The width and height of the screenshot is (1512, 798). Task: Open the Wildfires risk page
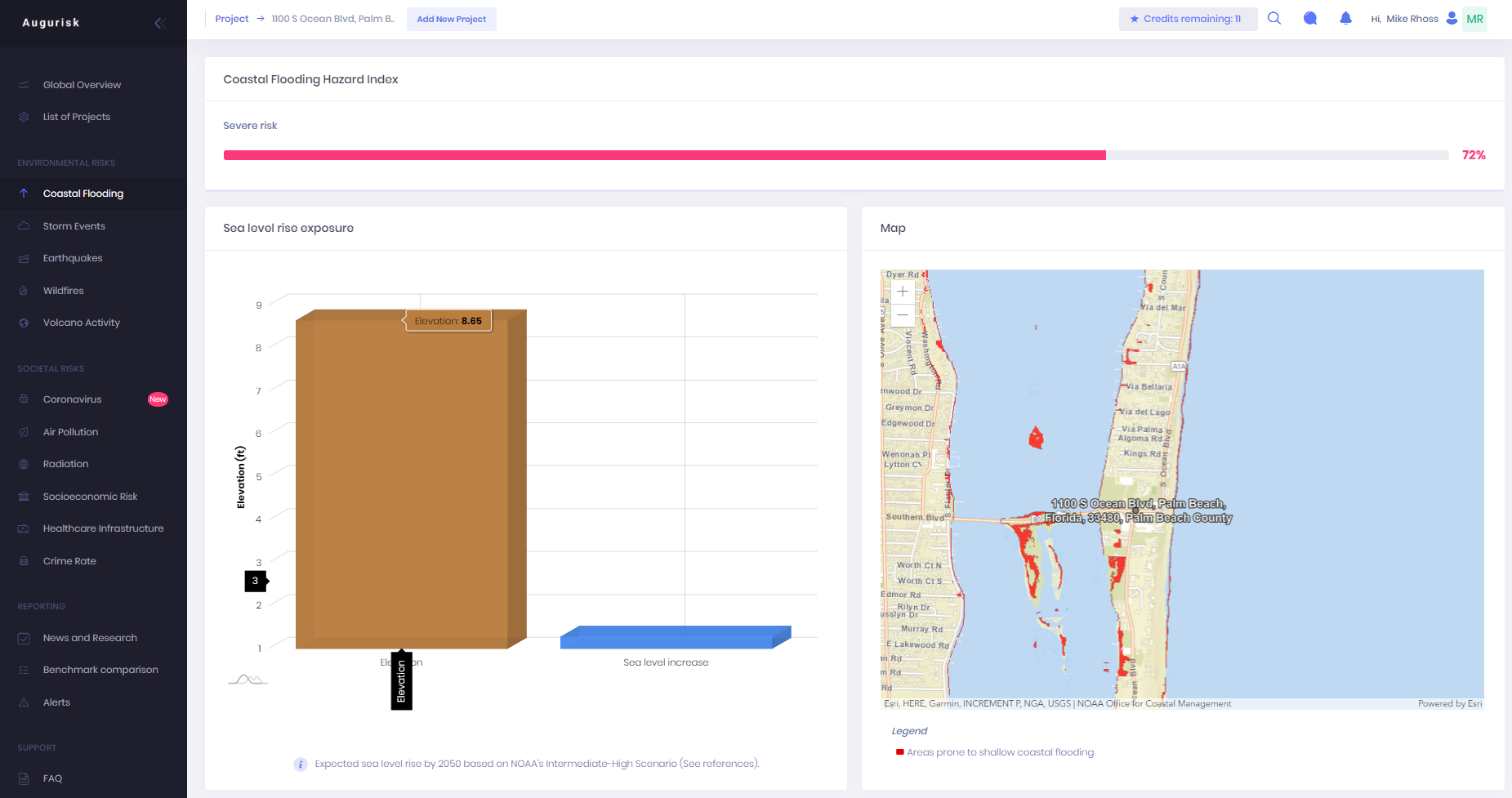pos(63,290)
